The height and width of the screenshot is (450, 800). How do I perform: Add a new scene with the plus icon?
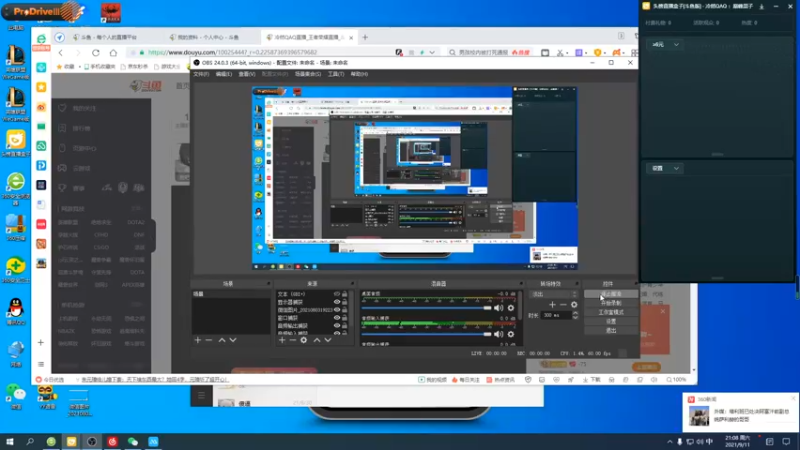pyautogui.click(x=197, y=340)
